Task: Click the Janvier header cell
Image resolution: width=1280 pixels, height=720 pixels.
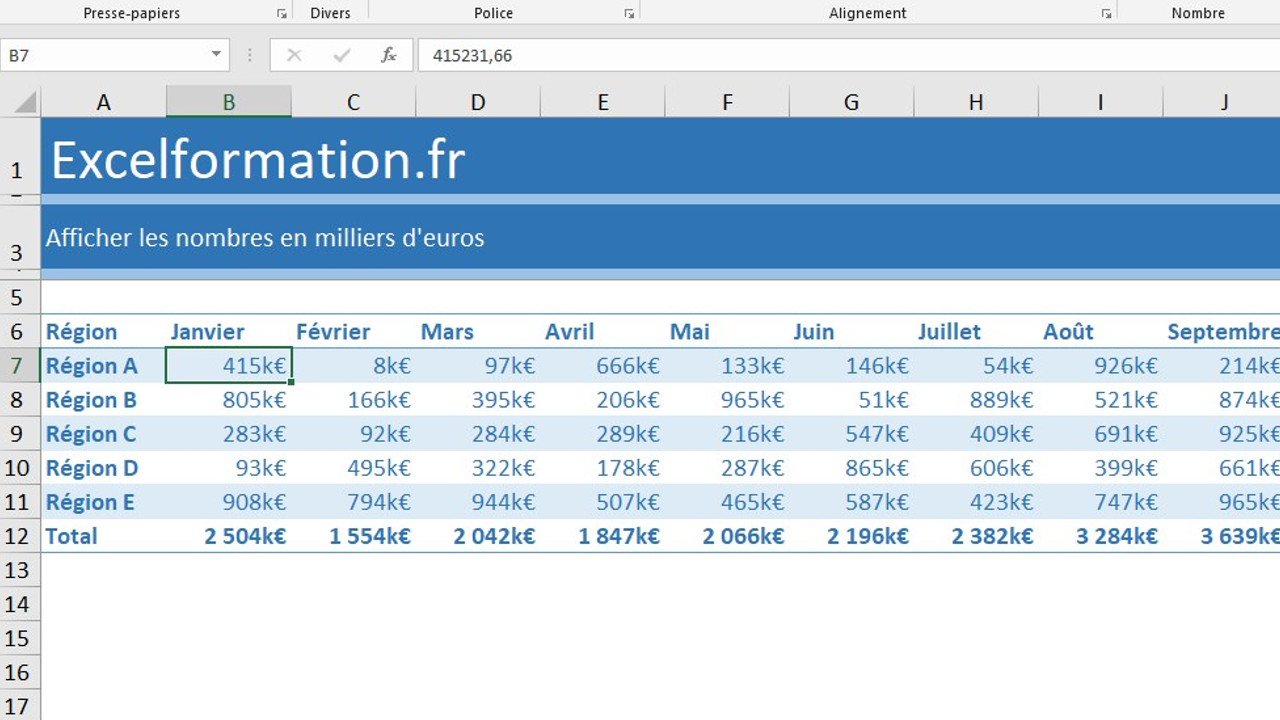Action: 229,332
